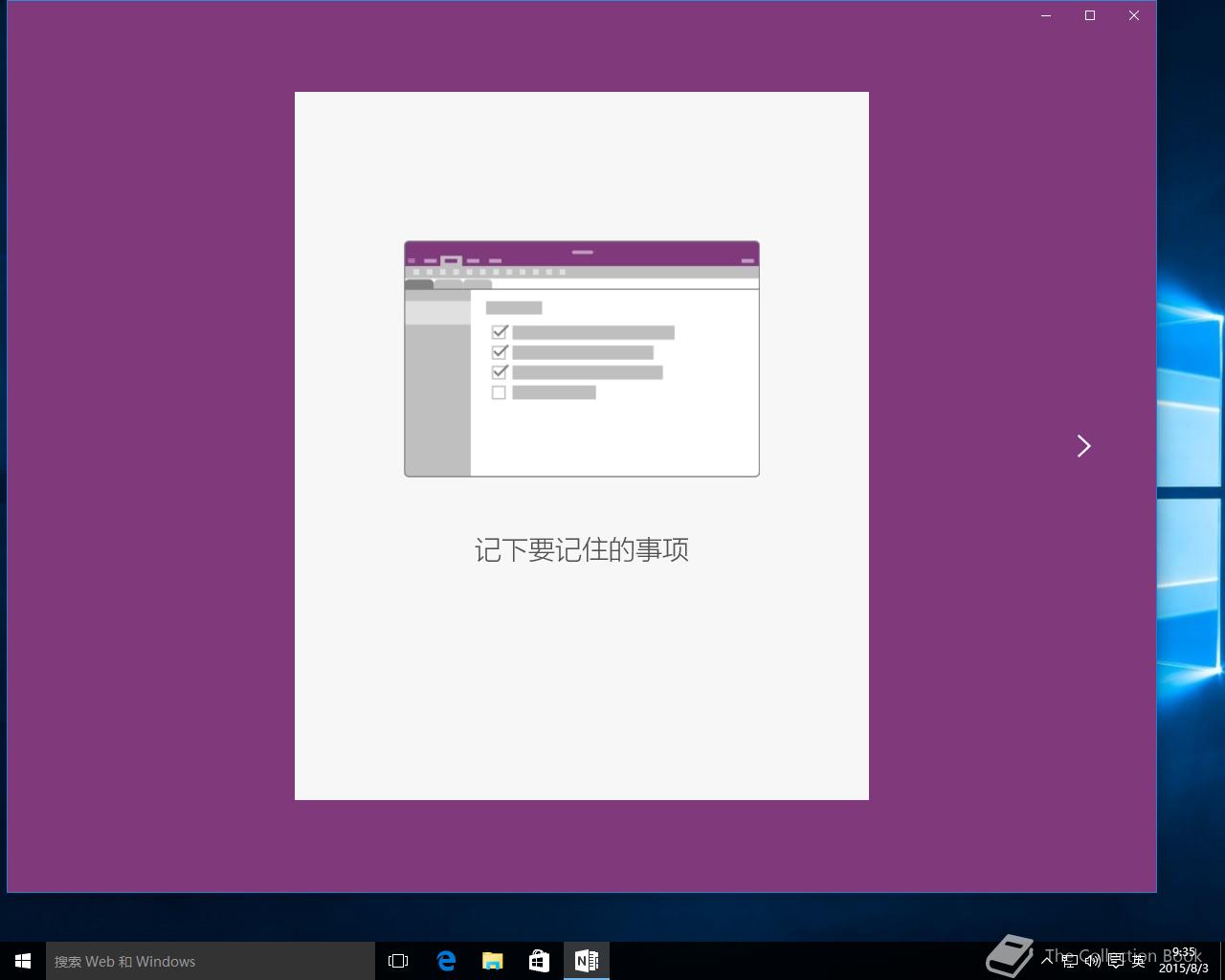The width and height of the screenshot is (1225, 980).
Task: Switch the input language indicator 英
Action: tap(1139, 961)
